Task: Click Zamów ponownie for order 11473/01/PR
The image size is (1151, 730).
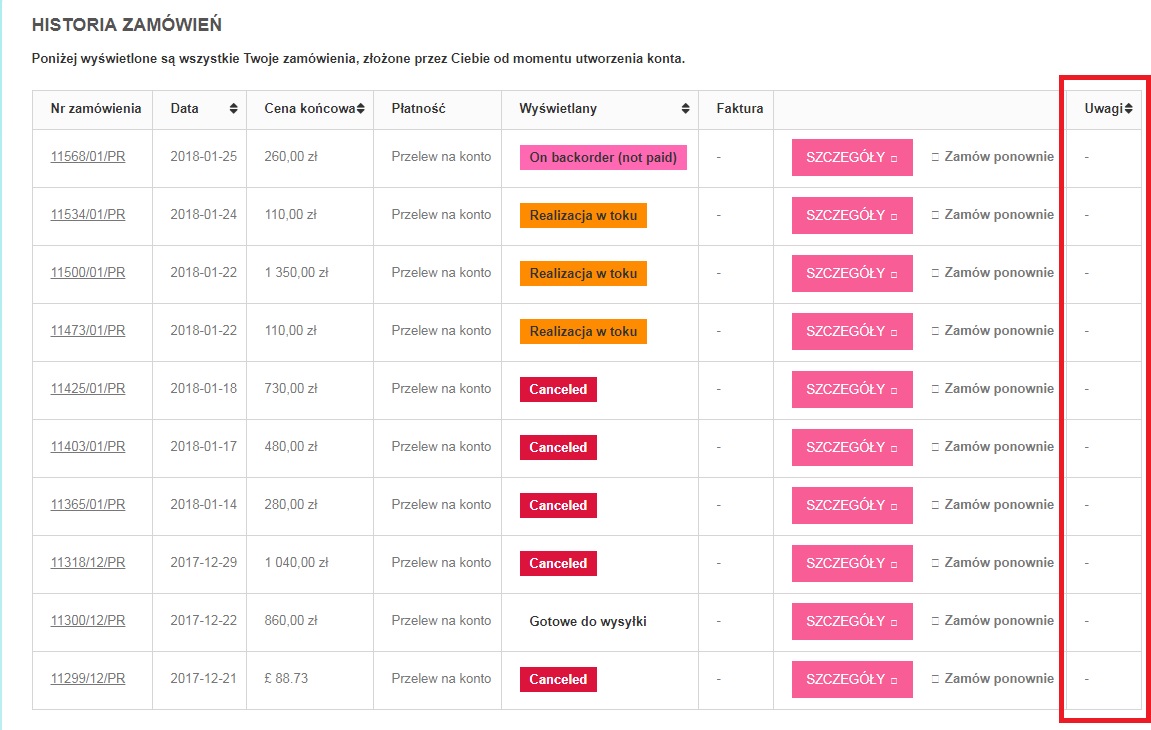Action: 999,330
